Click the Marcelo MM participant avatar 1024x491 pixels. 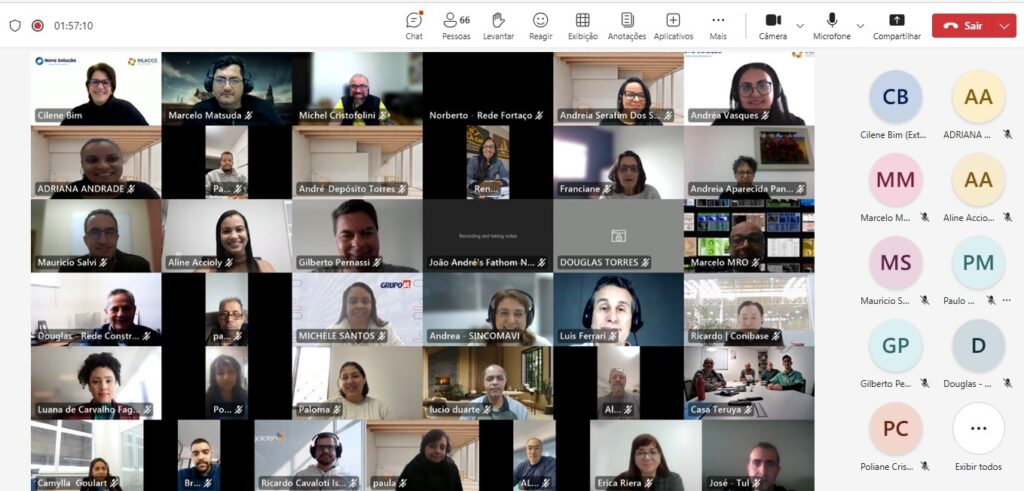pos(895,180)
